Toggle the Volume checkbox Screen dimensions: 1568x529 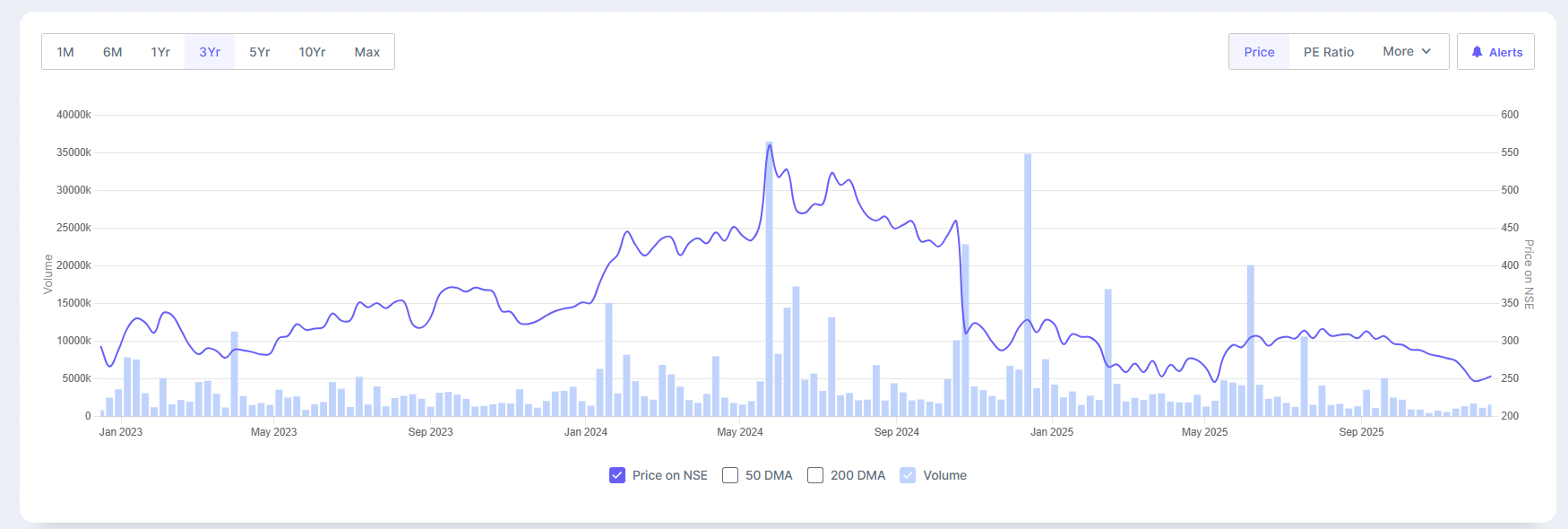pyautogui.click(x=908, y=475)
